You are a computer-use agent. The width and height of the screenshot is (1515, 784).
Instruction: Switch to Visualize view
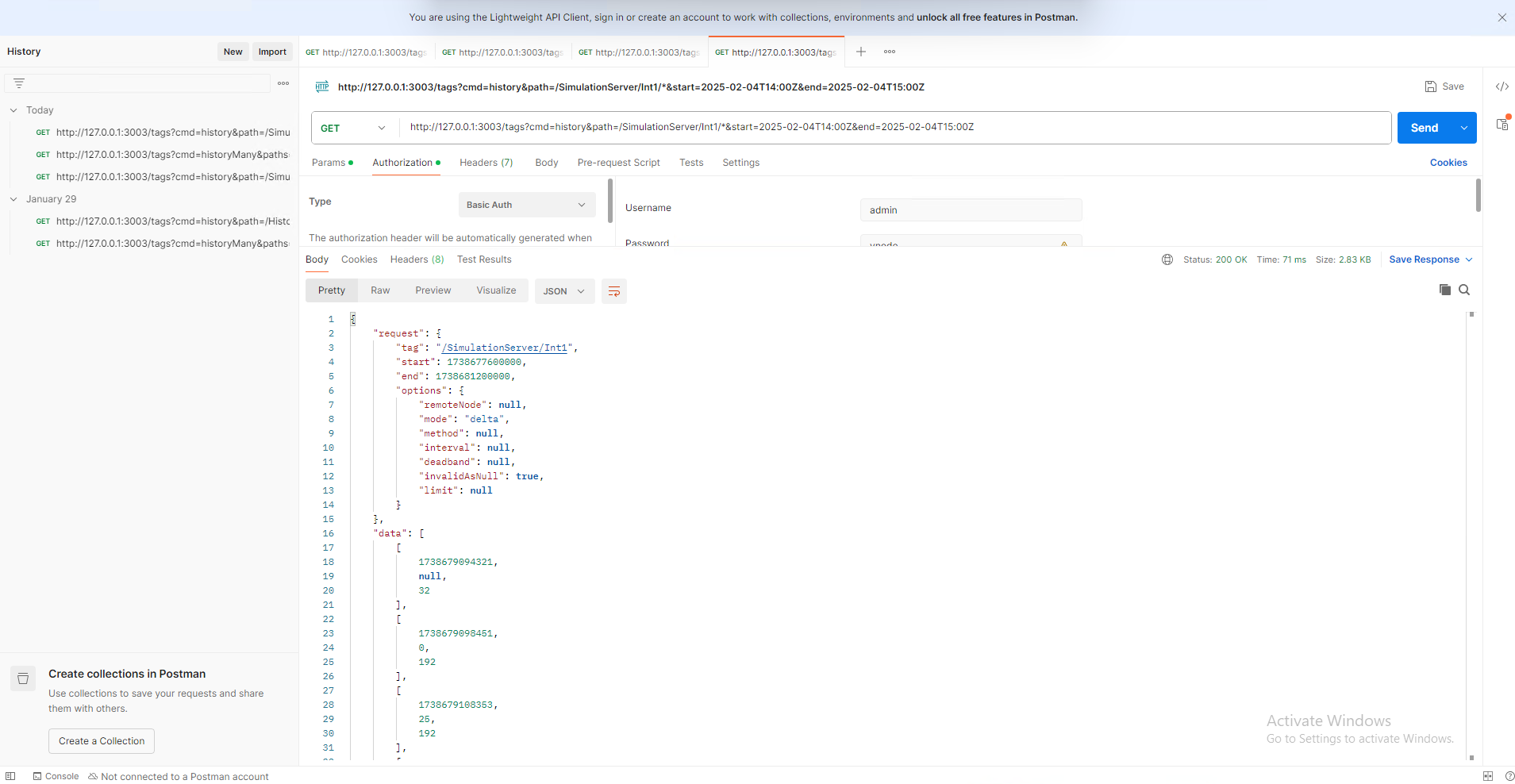(x=496, y=290)
